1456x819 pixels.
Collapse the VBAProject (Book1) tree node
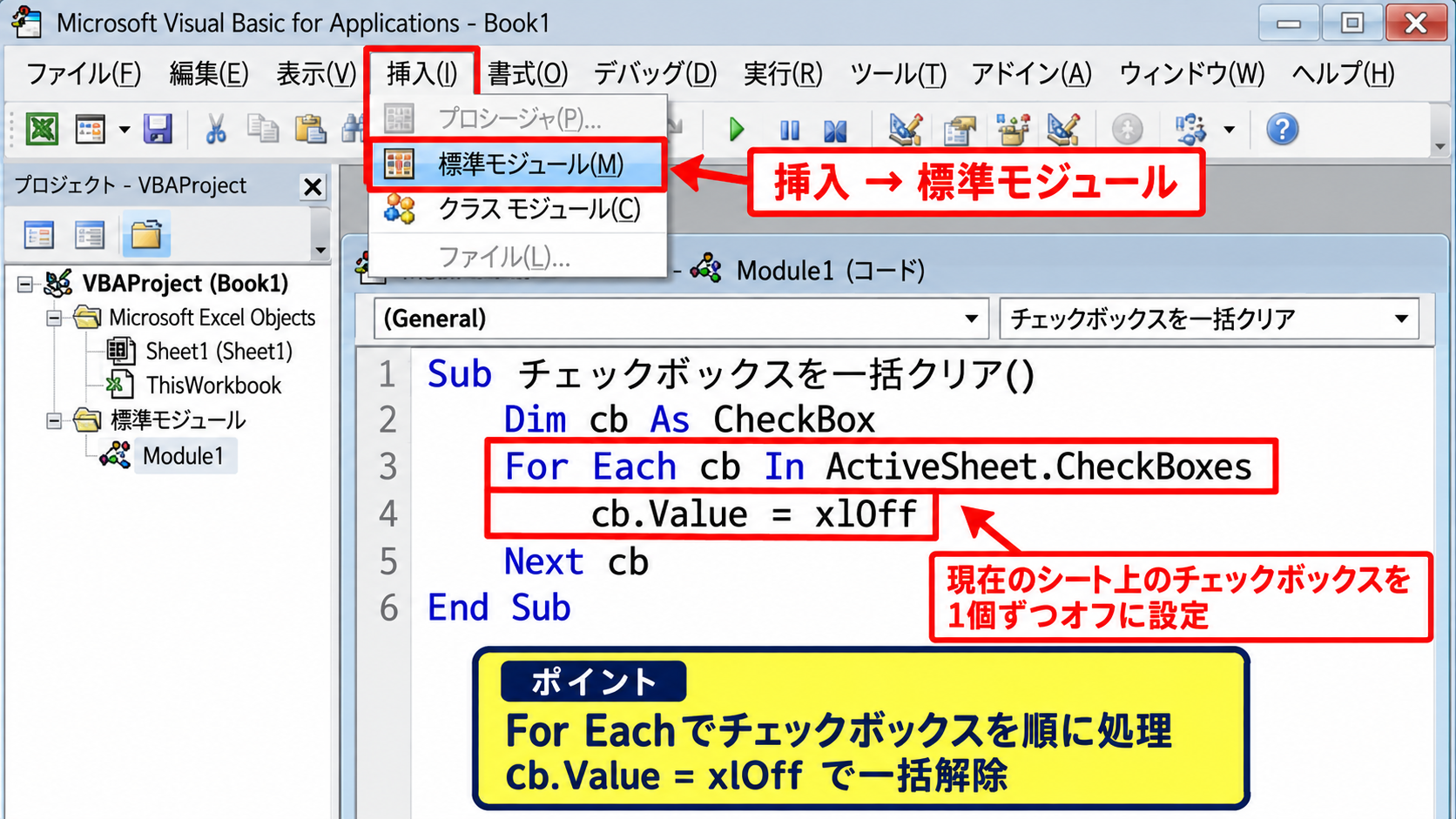point(25,284)
